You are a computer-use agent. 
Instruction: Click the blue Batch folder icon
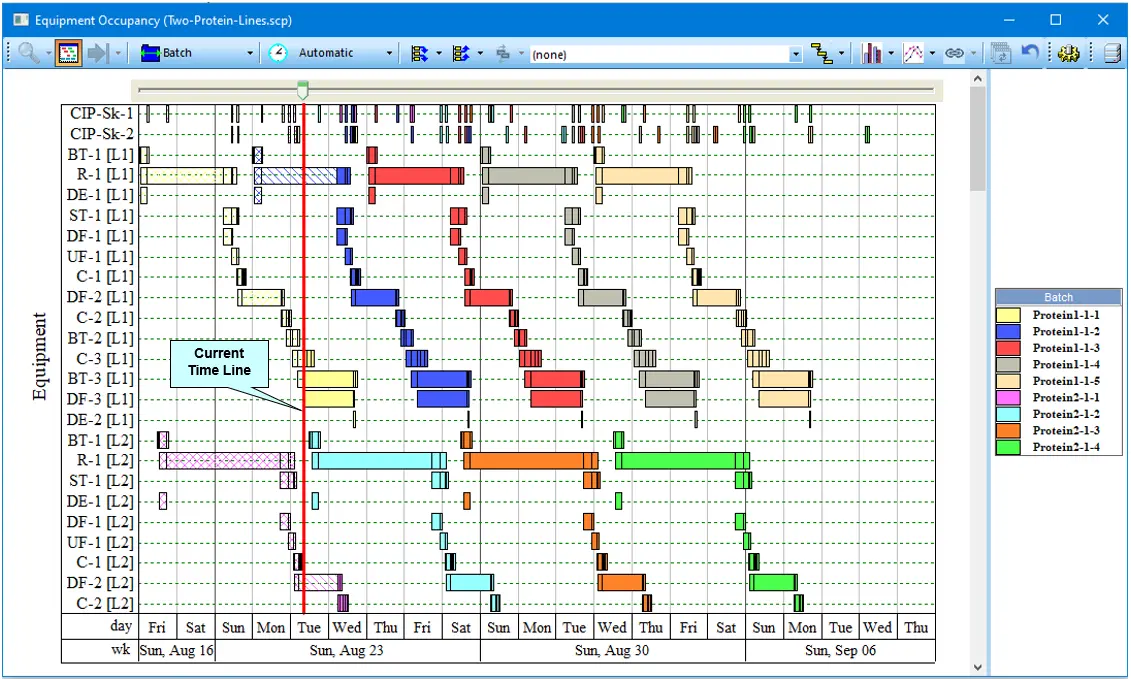[150, 53]
